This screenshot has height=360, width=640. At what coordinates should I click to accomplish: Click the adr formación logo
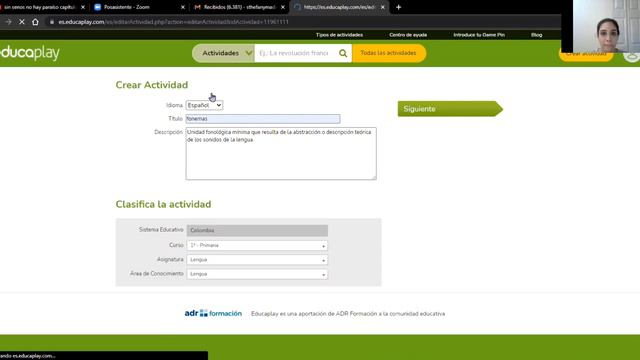213,313
